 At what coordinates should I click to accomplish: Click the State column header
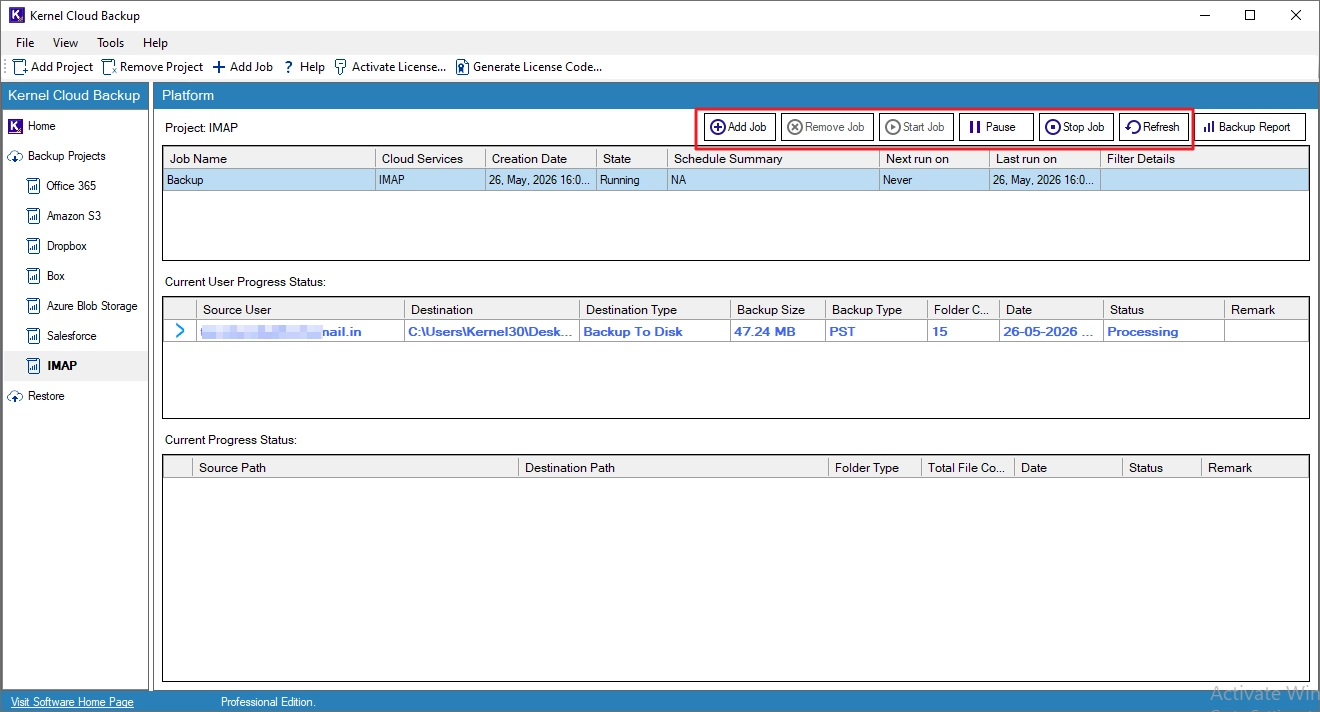pos(631,158)
